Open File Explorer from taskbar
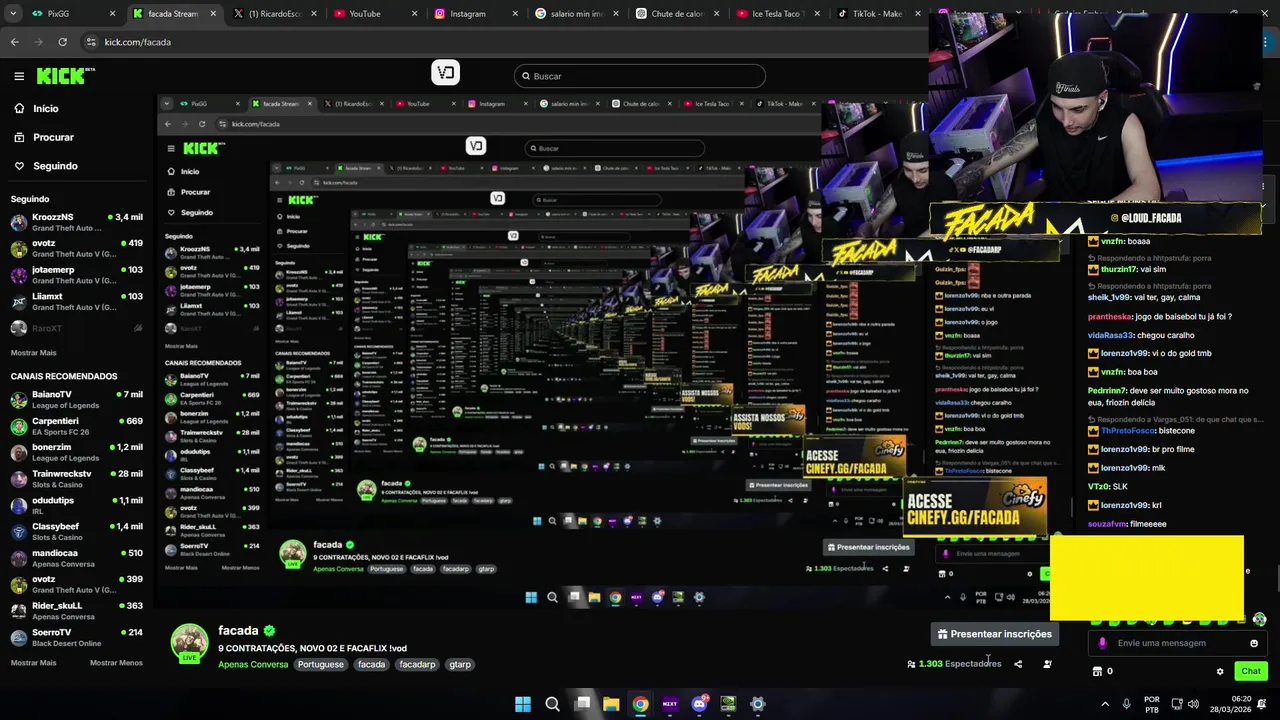1280x720 pixels. click(x=611, y=704)
